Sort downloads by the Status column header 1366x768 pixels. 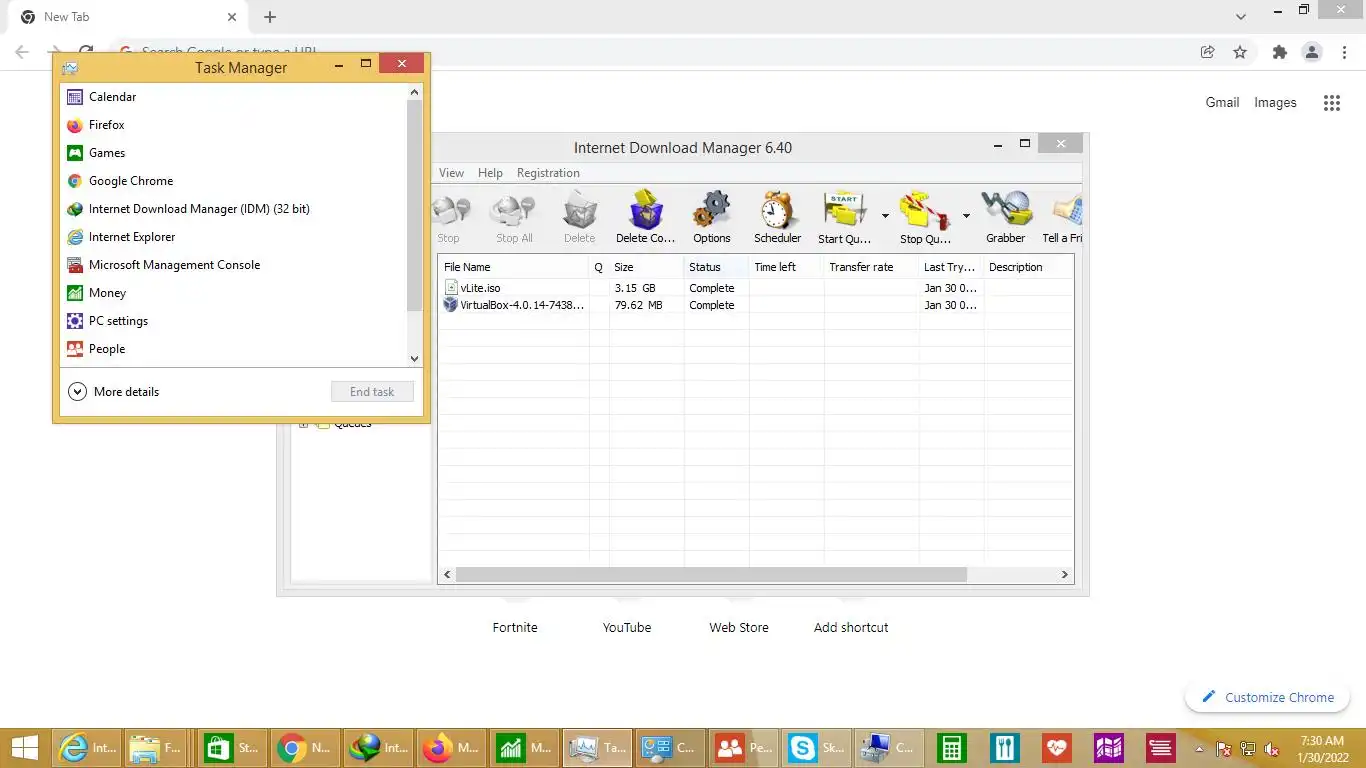click(716, 267)
